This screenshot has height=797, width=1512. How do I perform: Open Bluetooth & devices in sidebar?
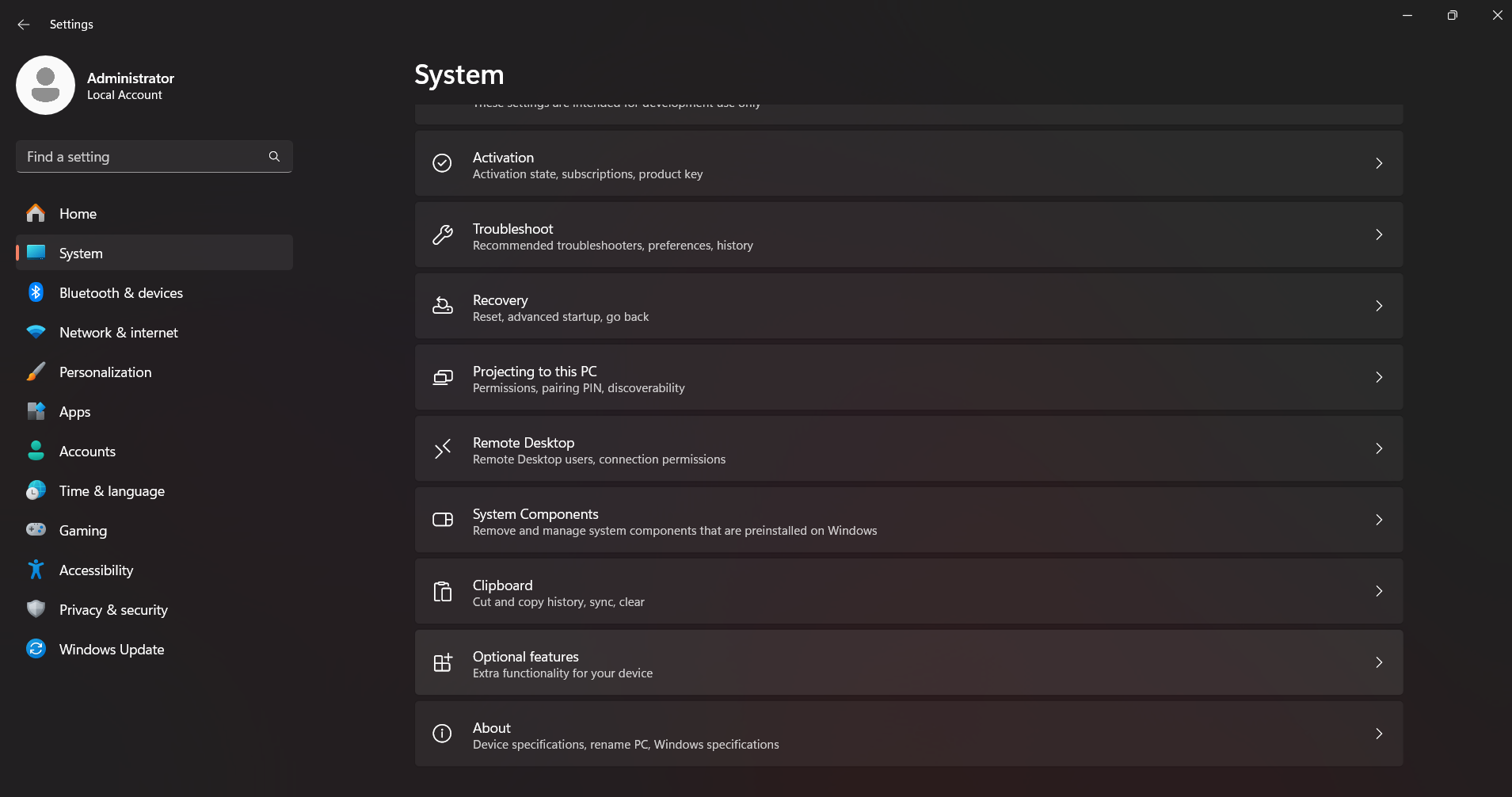tap(120, 293)
